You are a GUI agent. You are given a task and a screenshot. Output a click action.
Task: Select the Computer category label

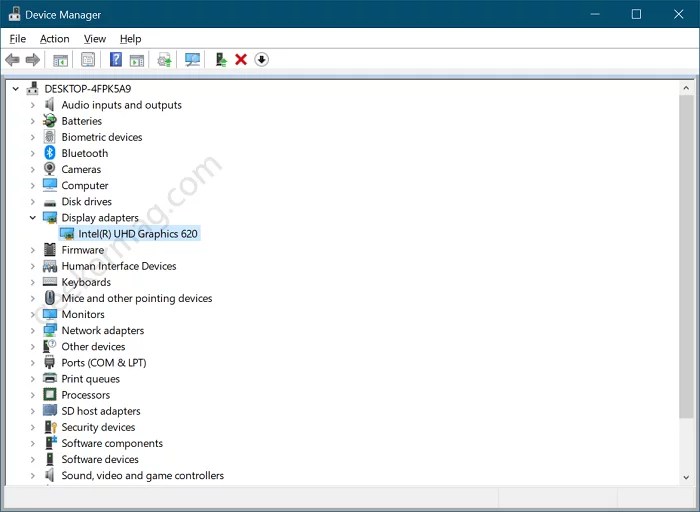pos(85,185)
